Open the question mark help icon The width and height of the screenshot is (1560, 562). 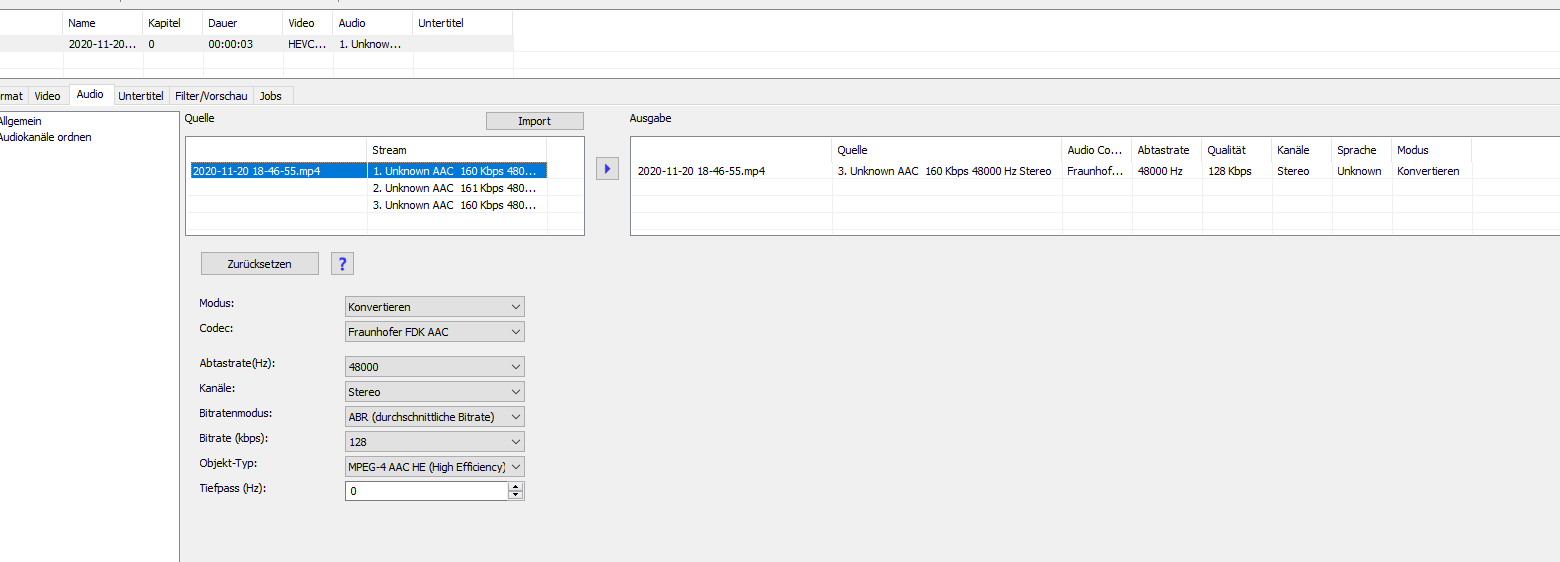pos(342,264)
